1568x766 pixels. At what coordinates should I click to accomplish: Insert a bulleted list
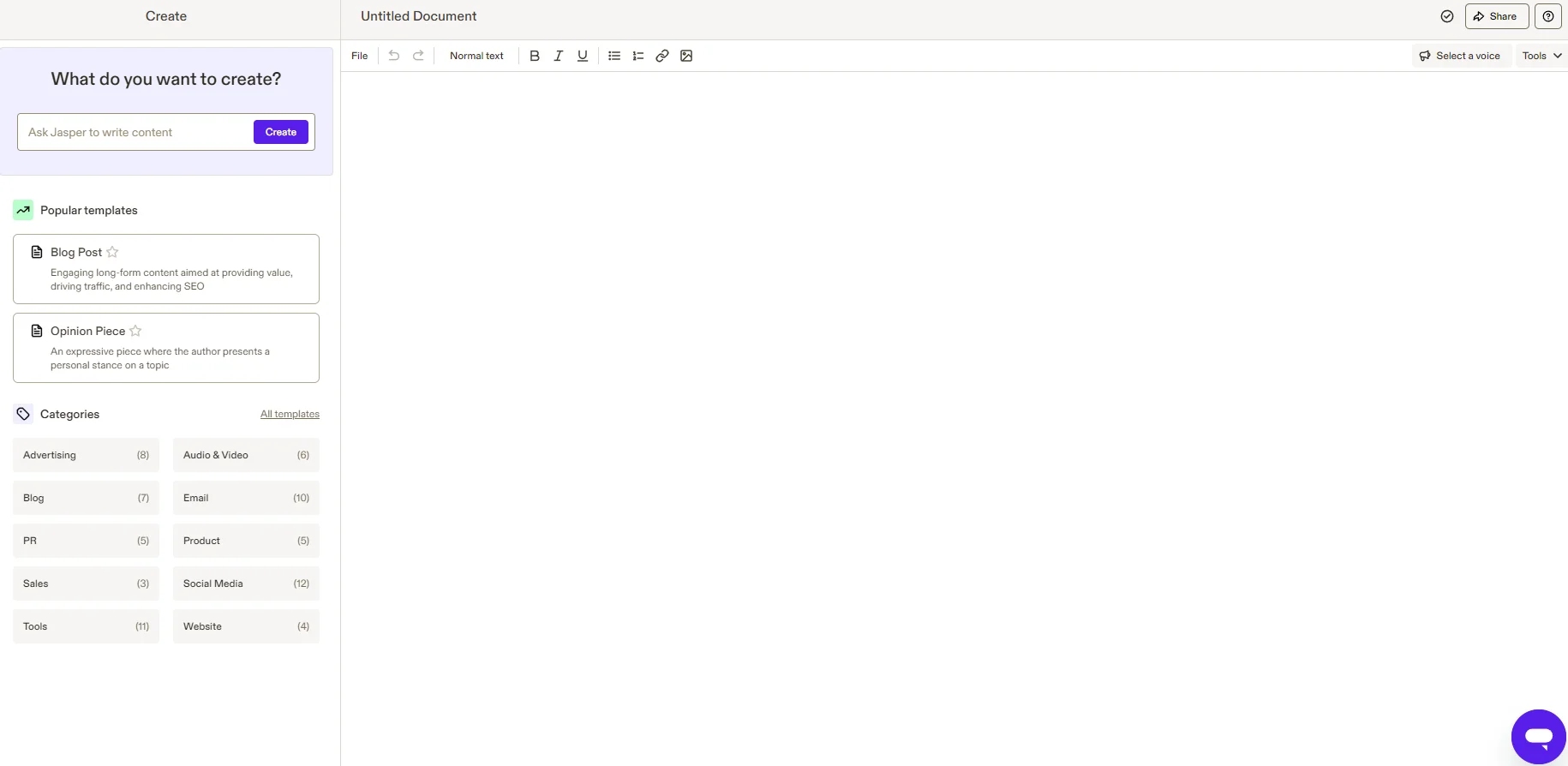click(614, 56)
